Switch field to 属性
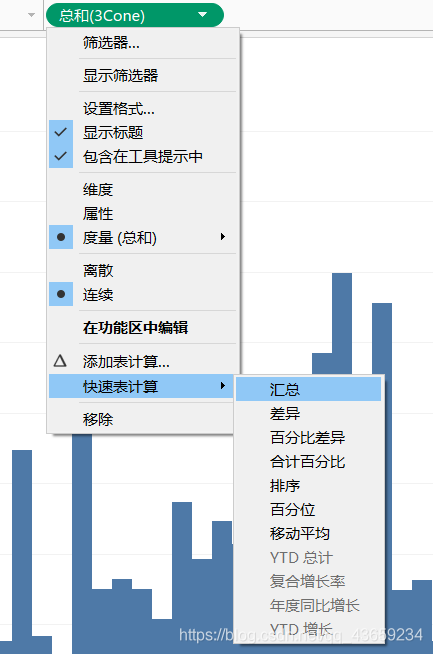This screenshot has width=433, height=654. tap(143, 214)
